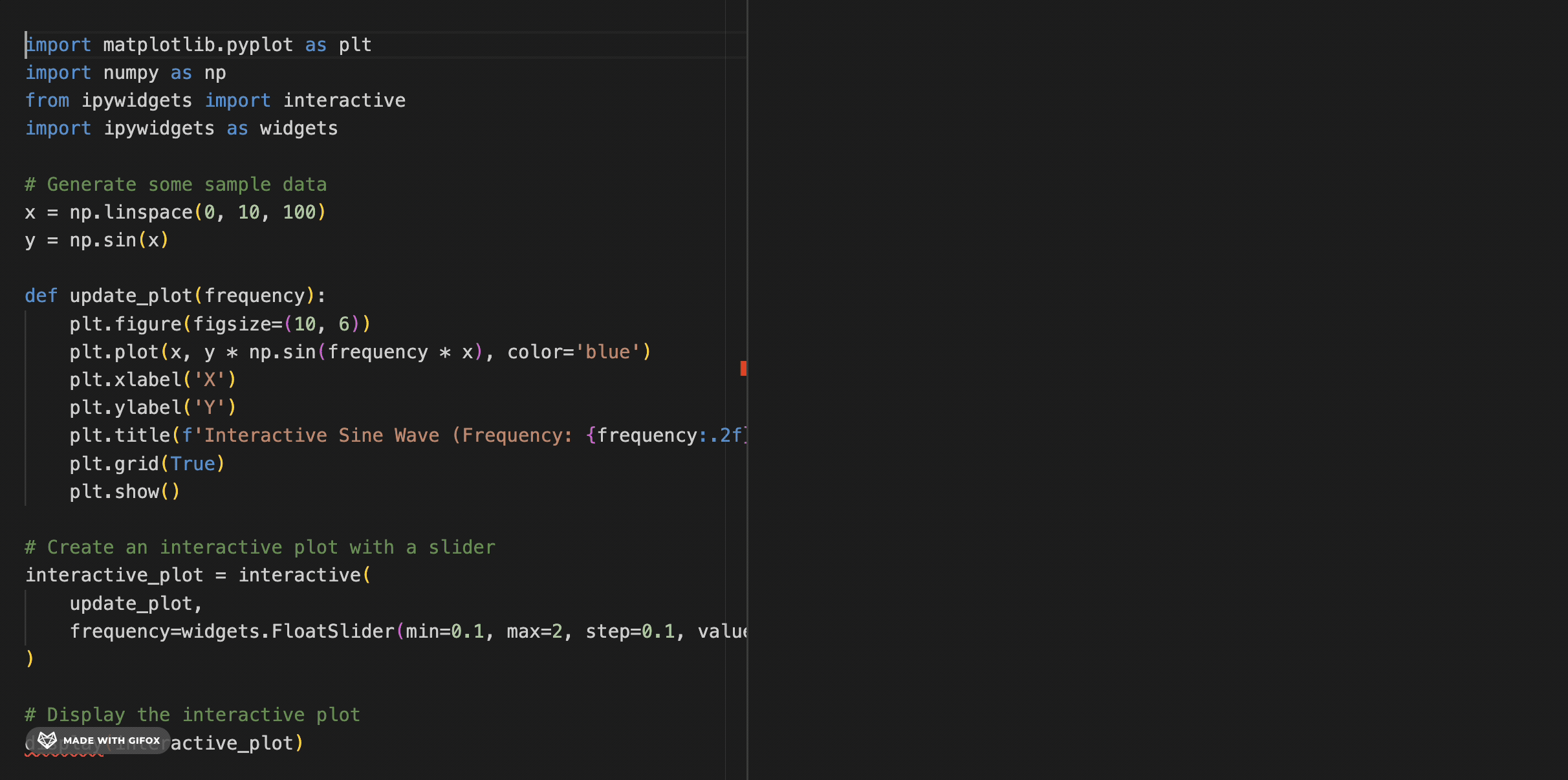Click the word 'interactive' in from-import line
This screenshot has height=780, width=1568.
[x=344, y=101]
